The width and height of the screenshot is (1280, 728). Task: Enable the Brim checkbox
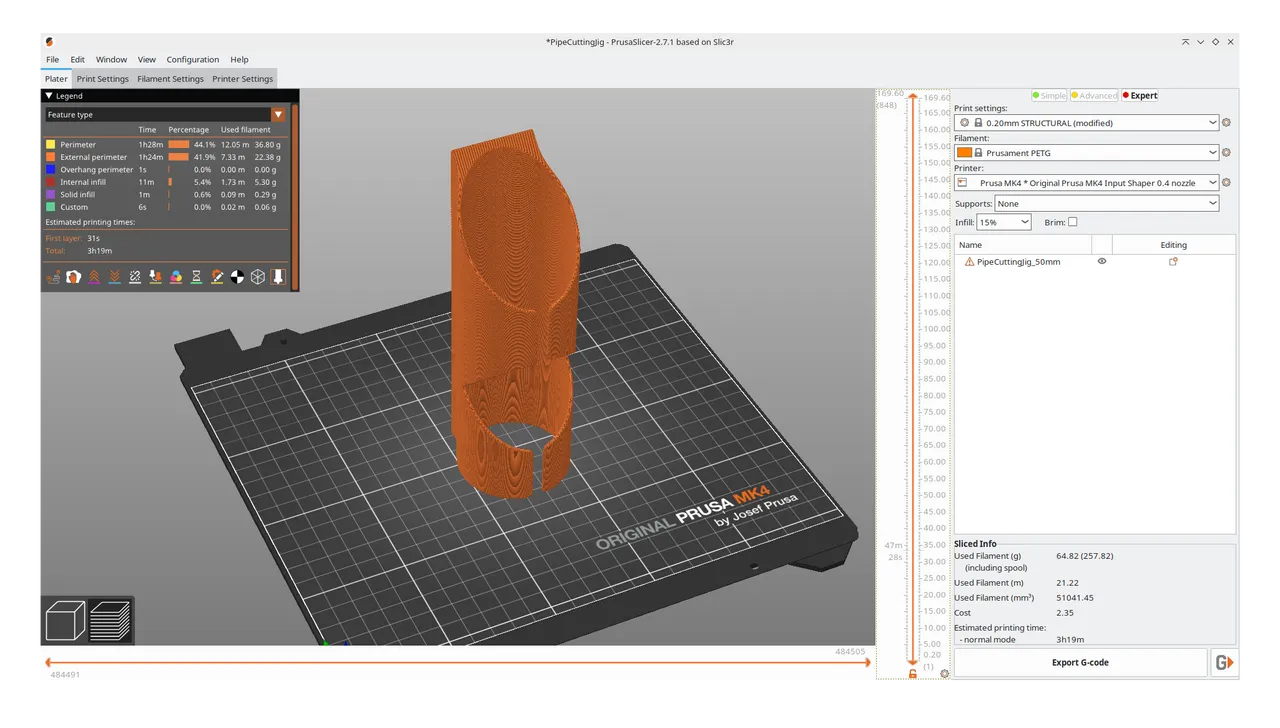1073,222
